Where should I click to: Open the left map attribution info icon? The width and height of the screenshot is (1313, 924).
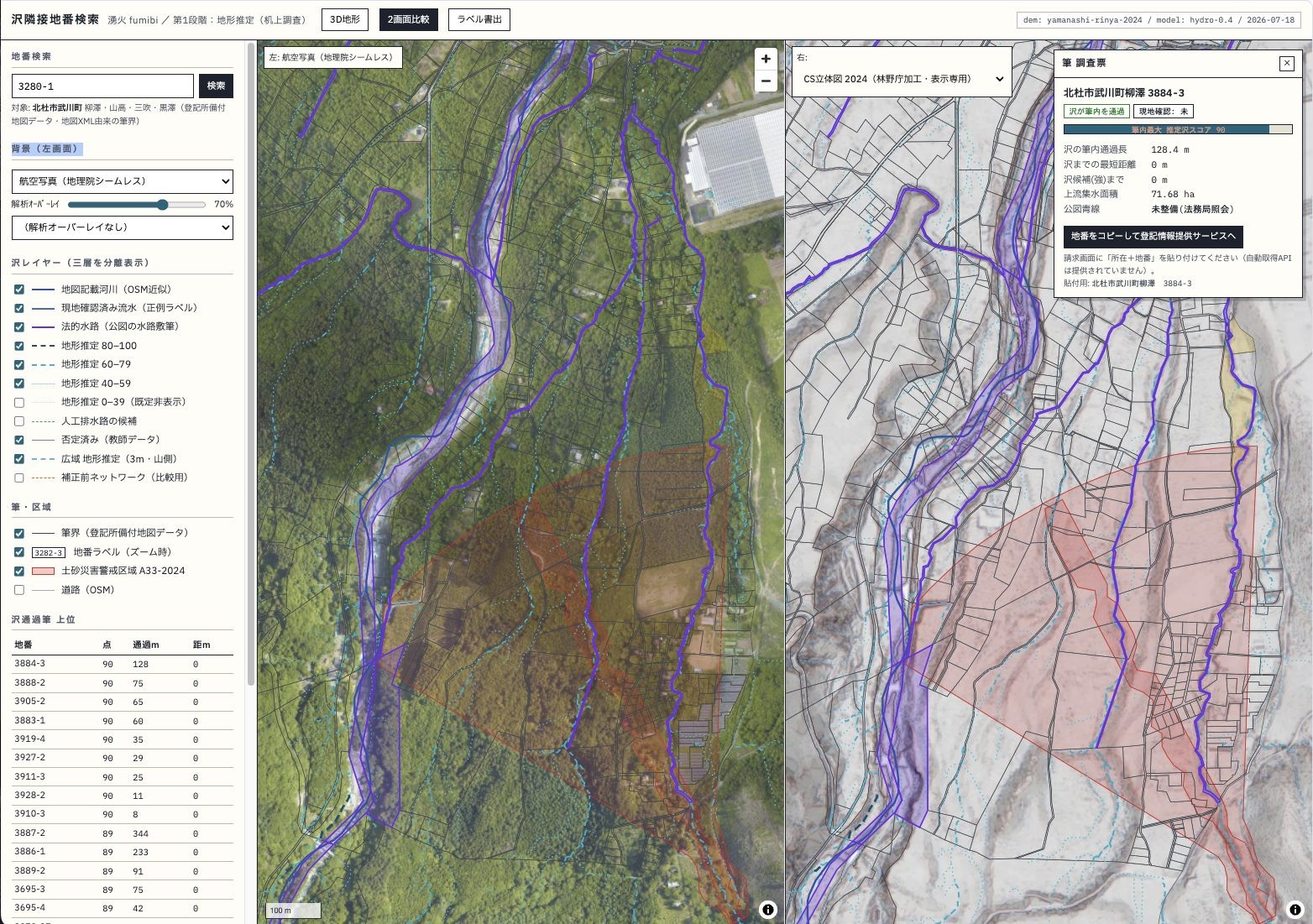pos(767,909)
